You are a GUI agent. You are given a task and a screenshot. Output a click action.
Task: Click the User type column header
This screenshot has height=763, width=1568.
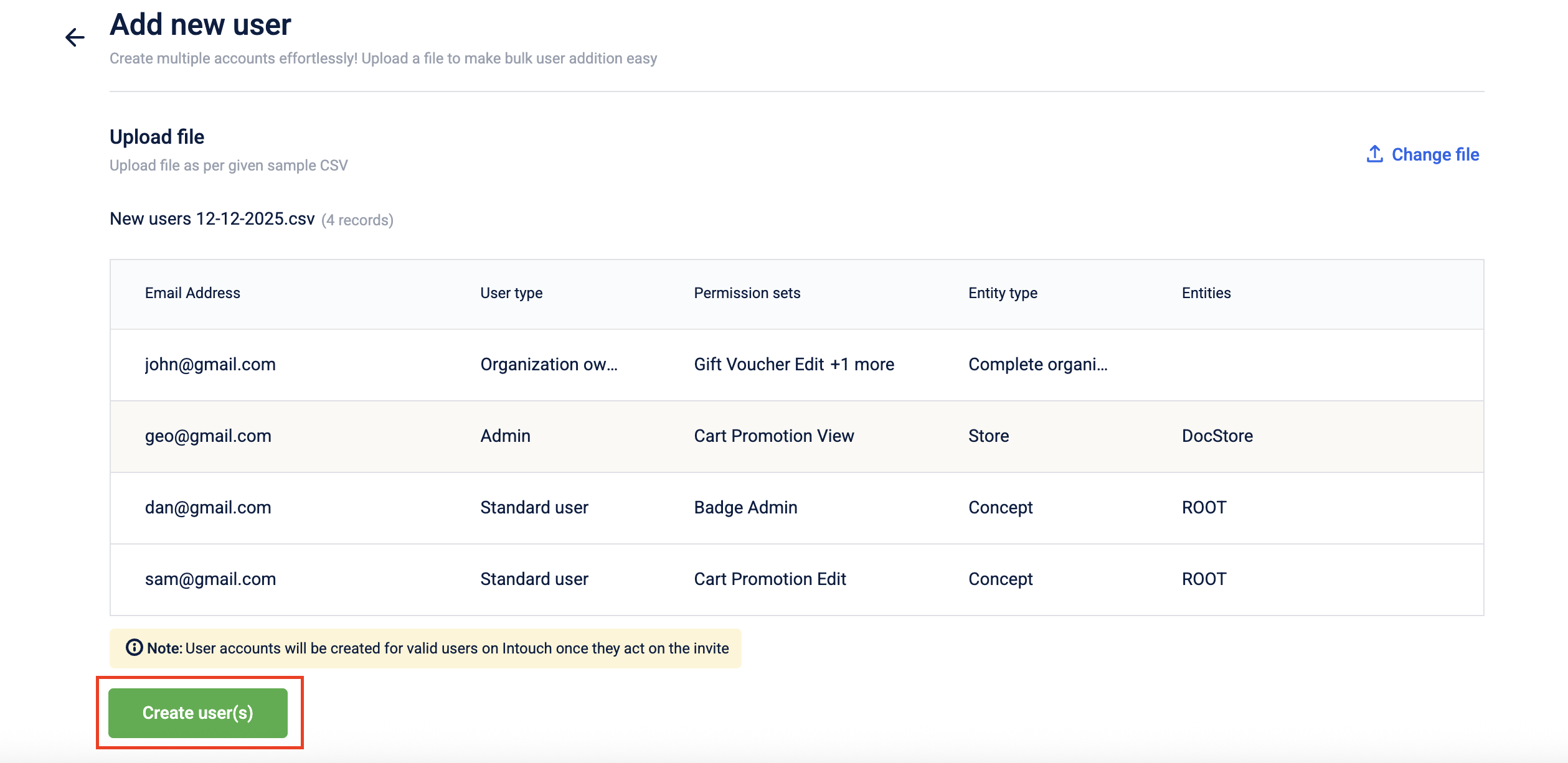coord(511,293)
